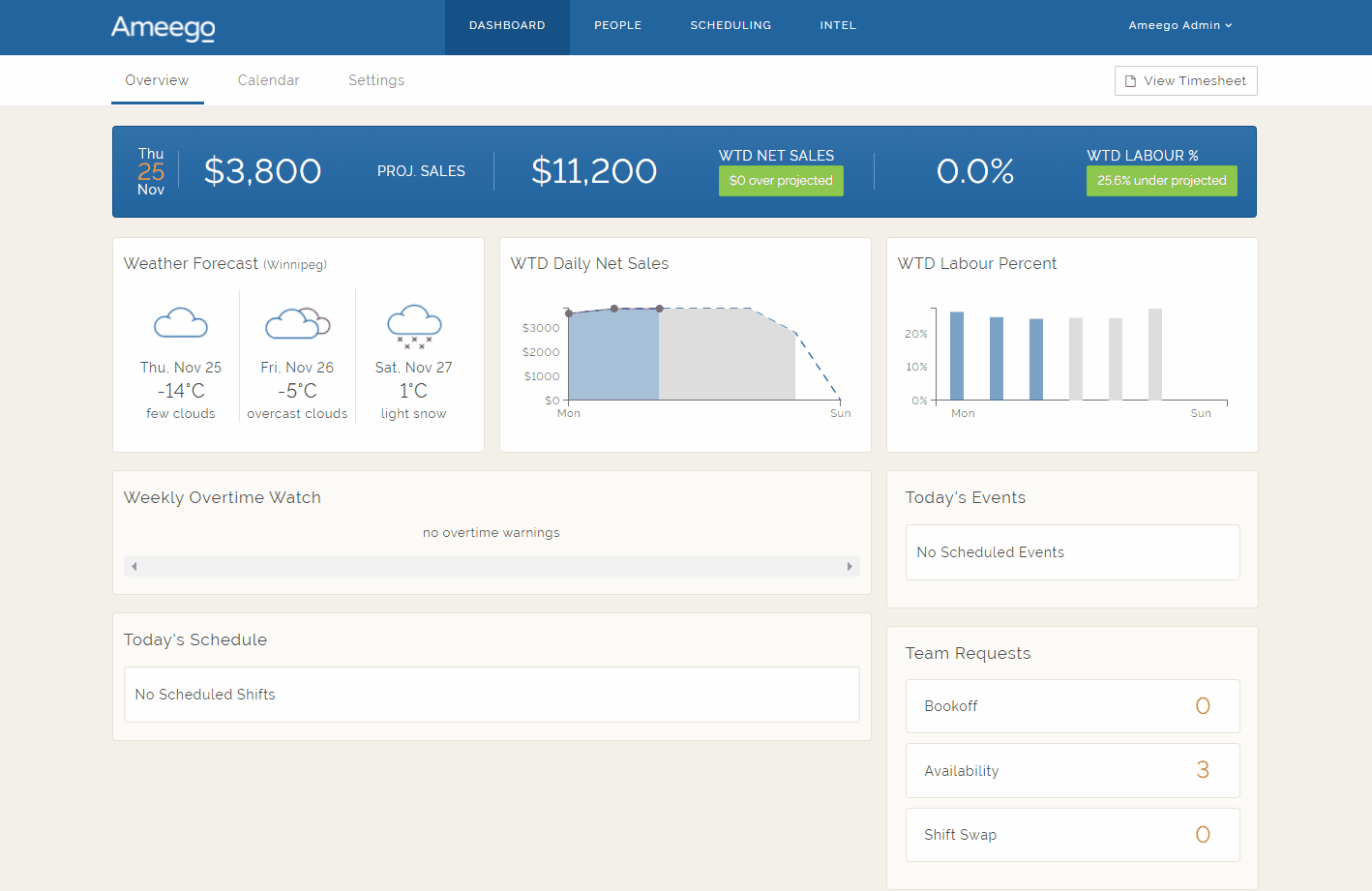This screenshot has width=1372, height=891.
Task: Click the View Timesheet button
Action: pos(1185,81)
